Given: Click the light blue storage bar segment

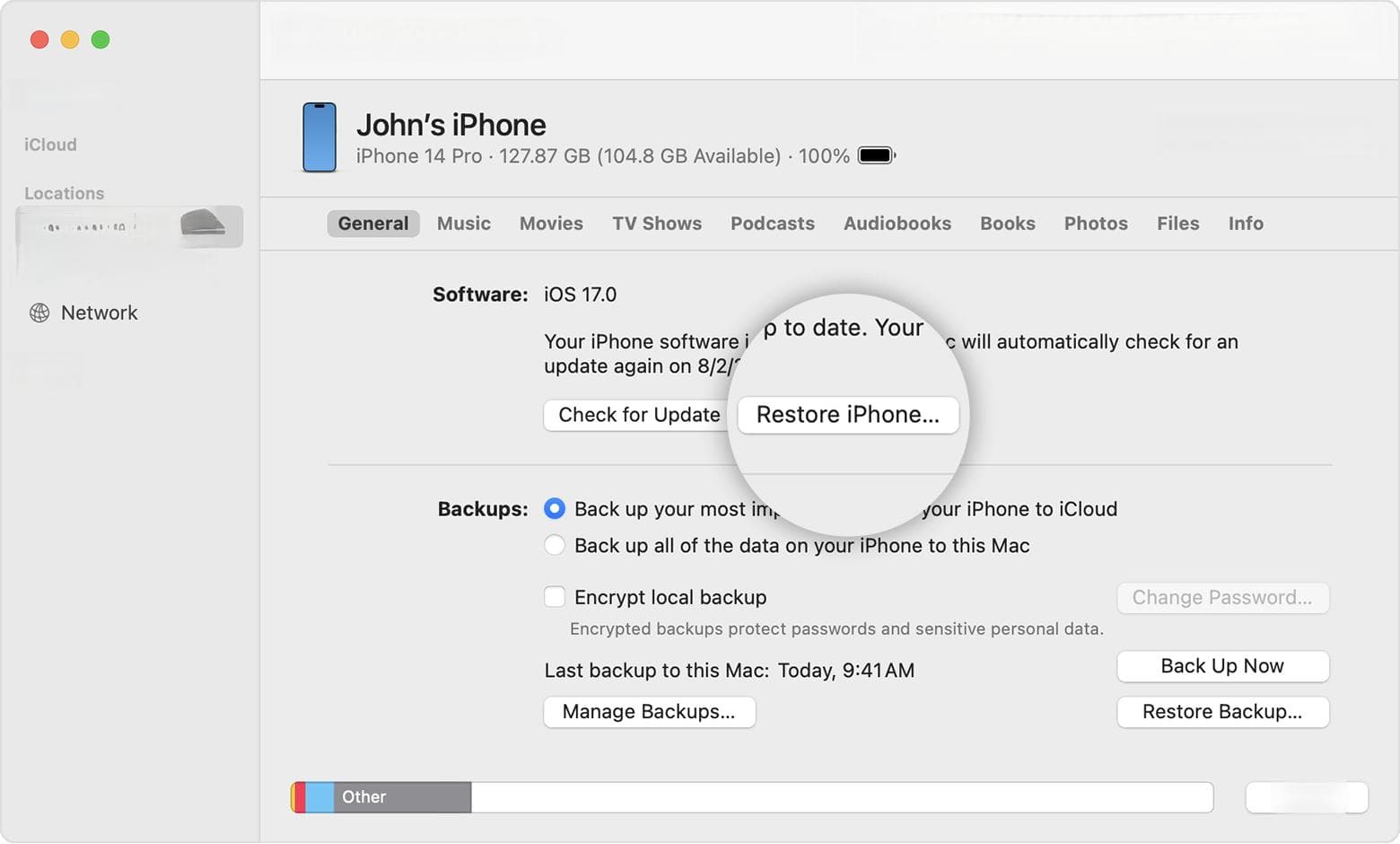Looking at the screenshot, I should coord(319,797).
